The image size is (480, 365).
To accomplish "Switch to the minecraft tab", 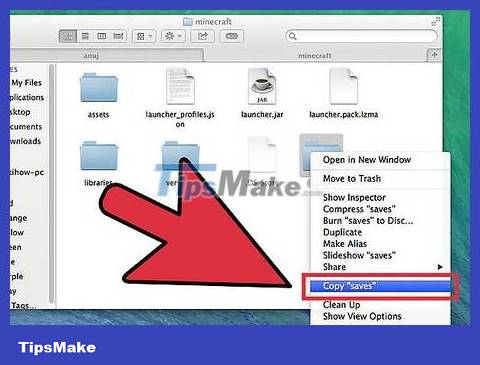I will click(315, 55).
